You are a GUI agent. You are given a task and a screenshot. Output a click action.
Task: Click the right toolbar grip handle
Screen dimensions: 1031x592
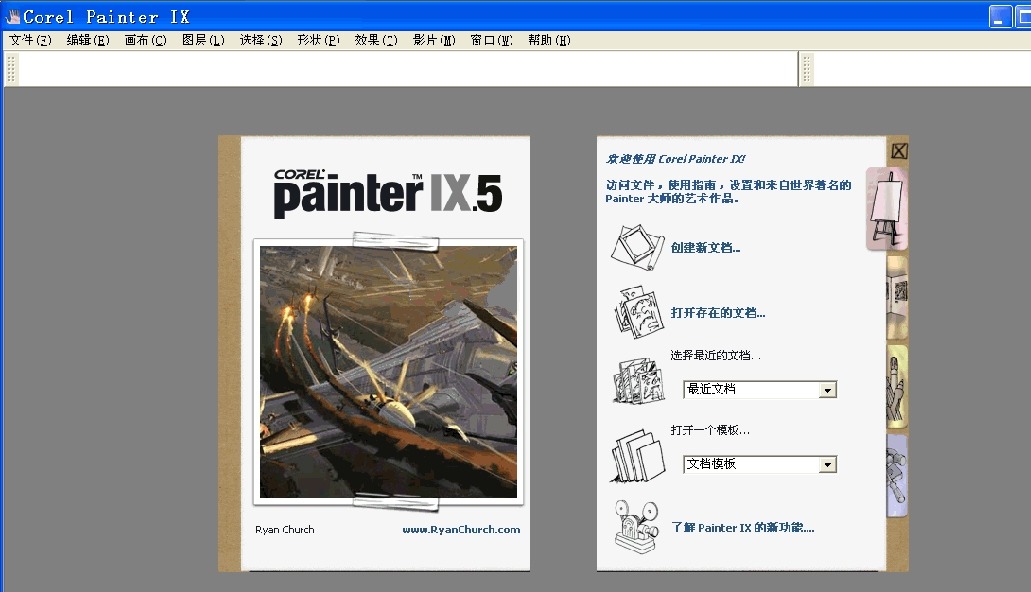coord(807,69)
